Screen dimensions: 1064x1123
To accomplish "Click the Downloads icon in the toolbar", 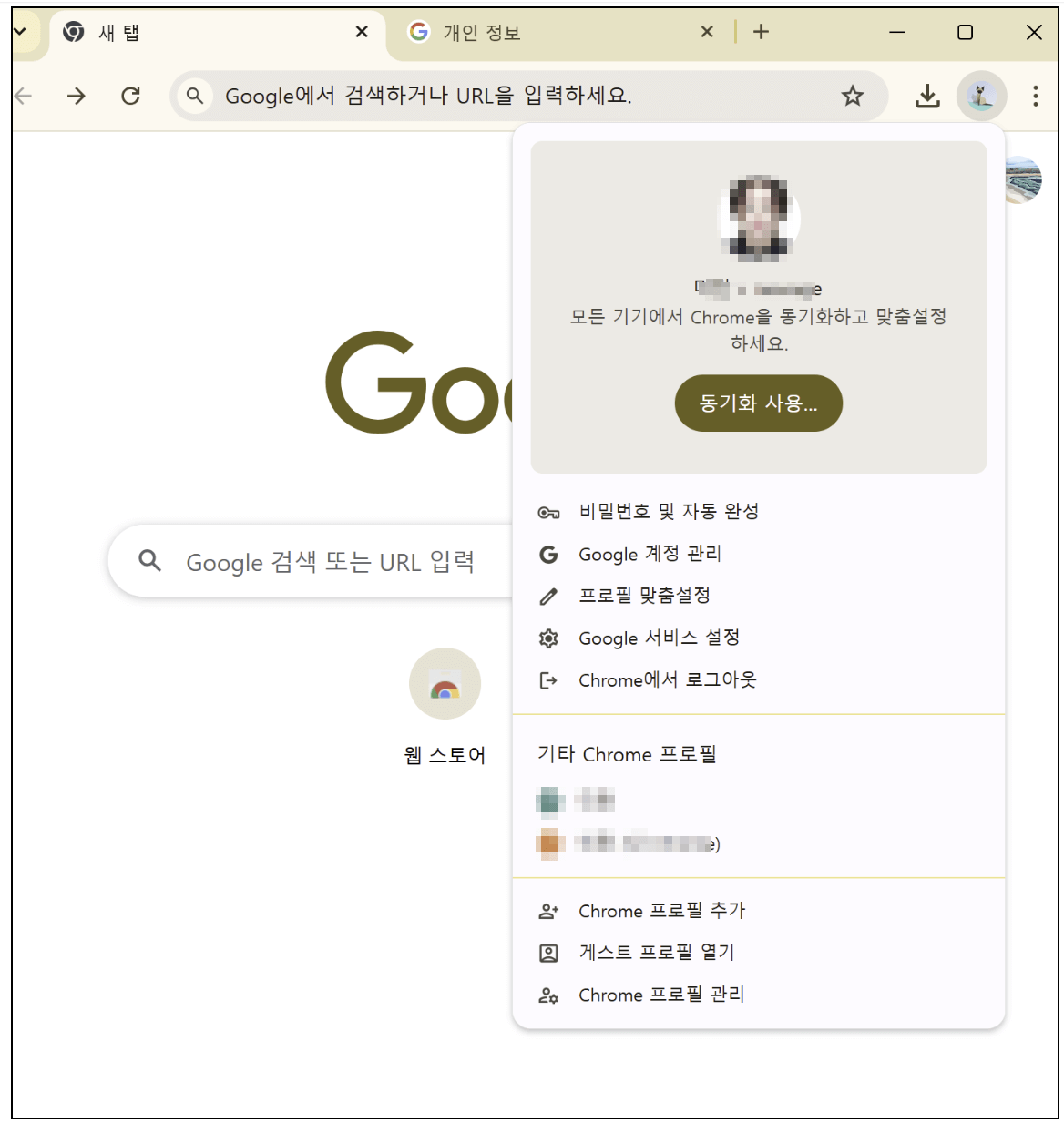I will point(928,96).
